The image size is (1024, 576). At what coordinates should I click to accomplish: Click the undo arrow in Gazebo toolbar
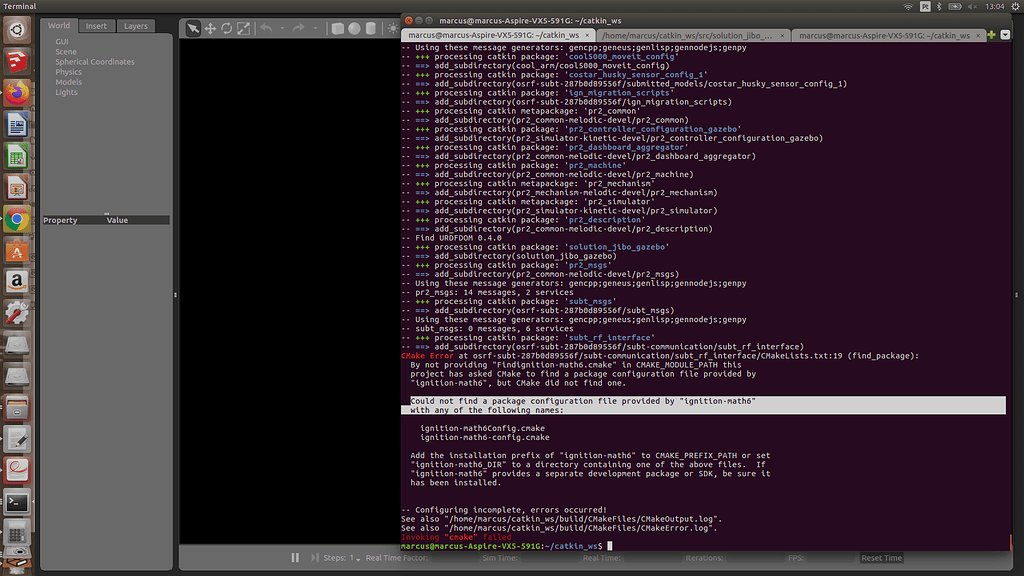pyautogui.click(x=266, y=28)
